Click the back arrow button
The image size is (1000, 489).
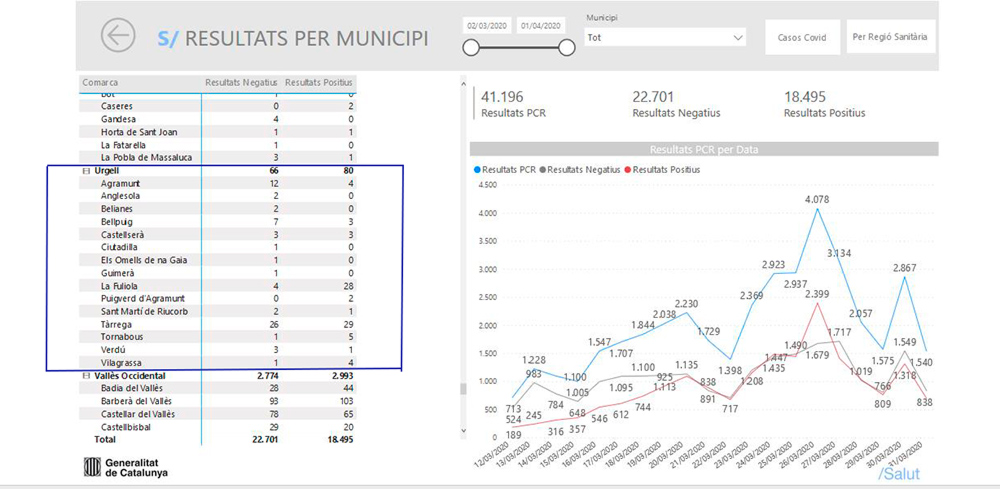(x=118, y=37)
